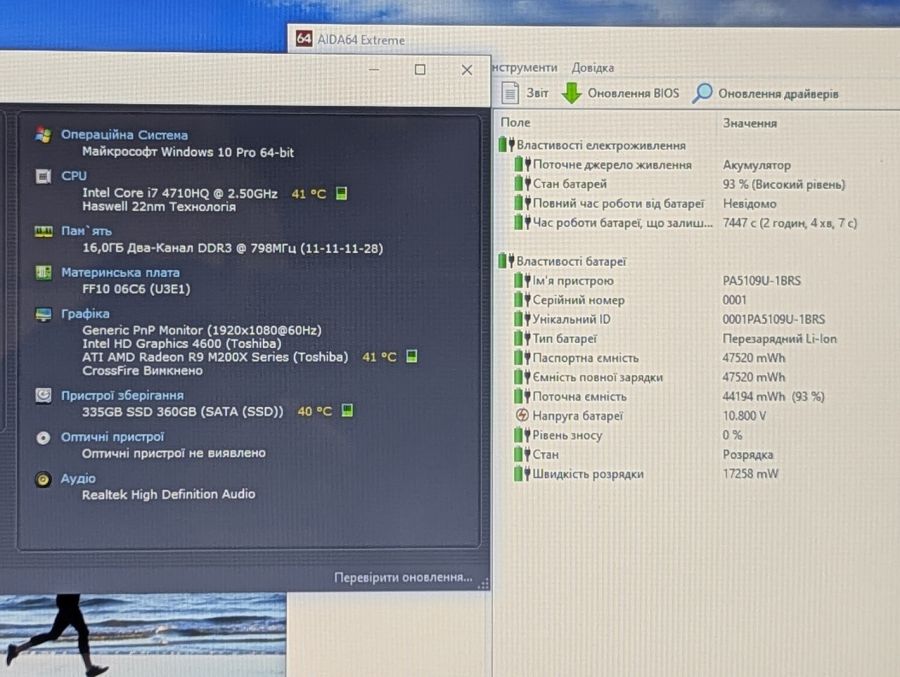Select the Унікальний ID row
This screenshot has height=677, width=900.
686,319
